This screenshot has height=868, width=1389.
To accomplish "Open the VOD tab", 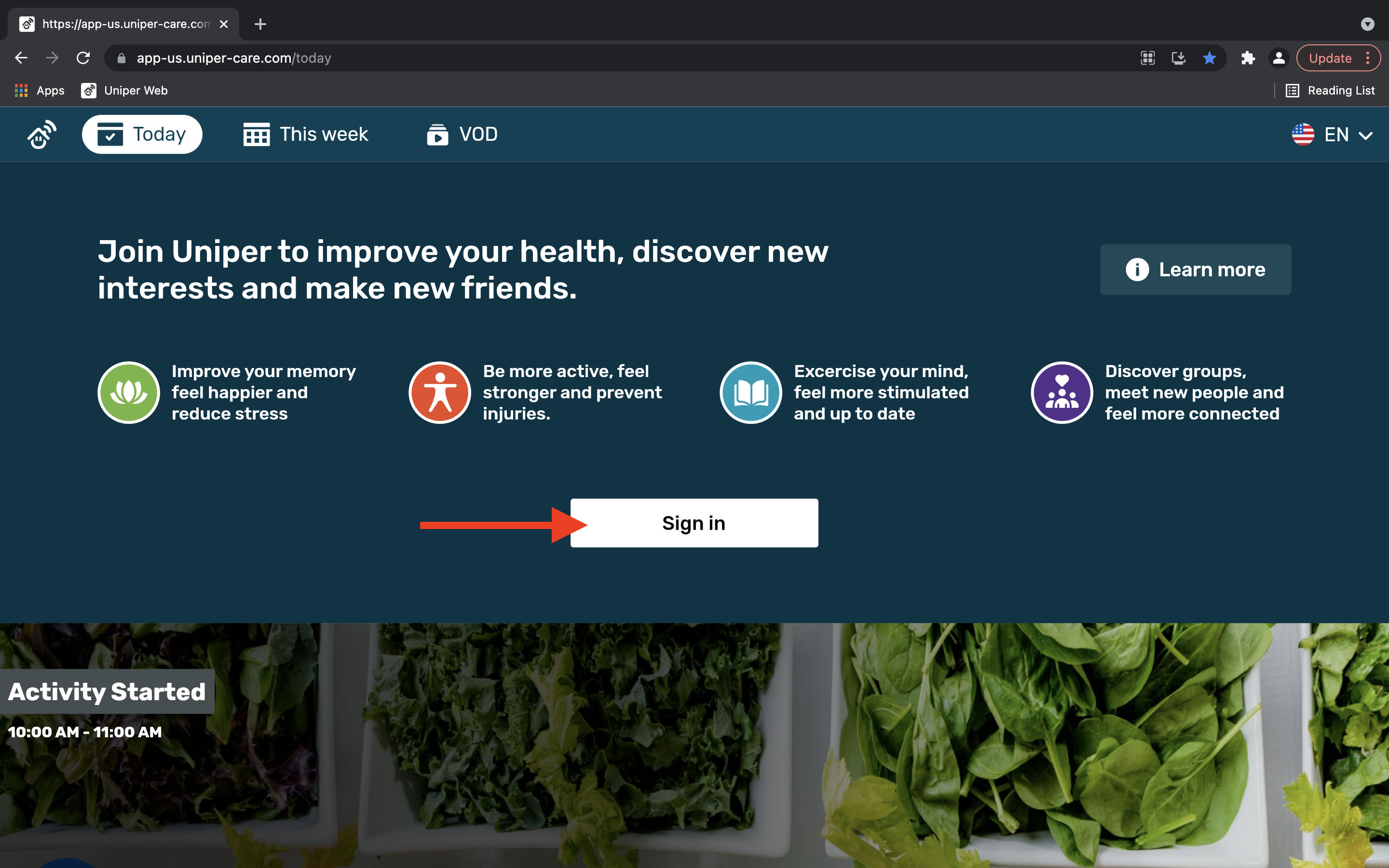I will 462,135.
